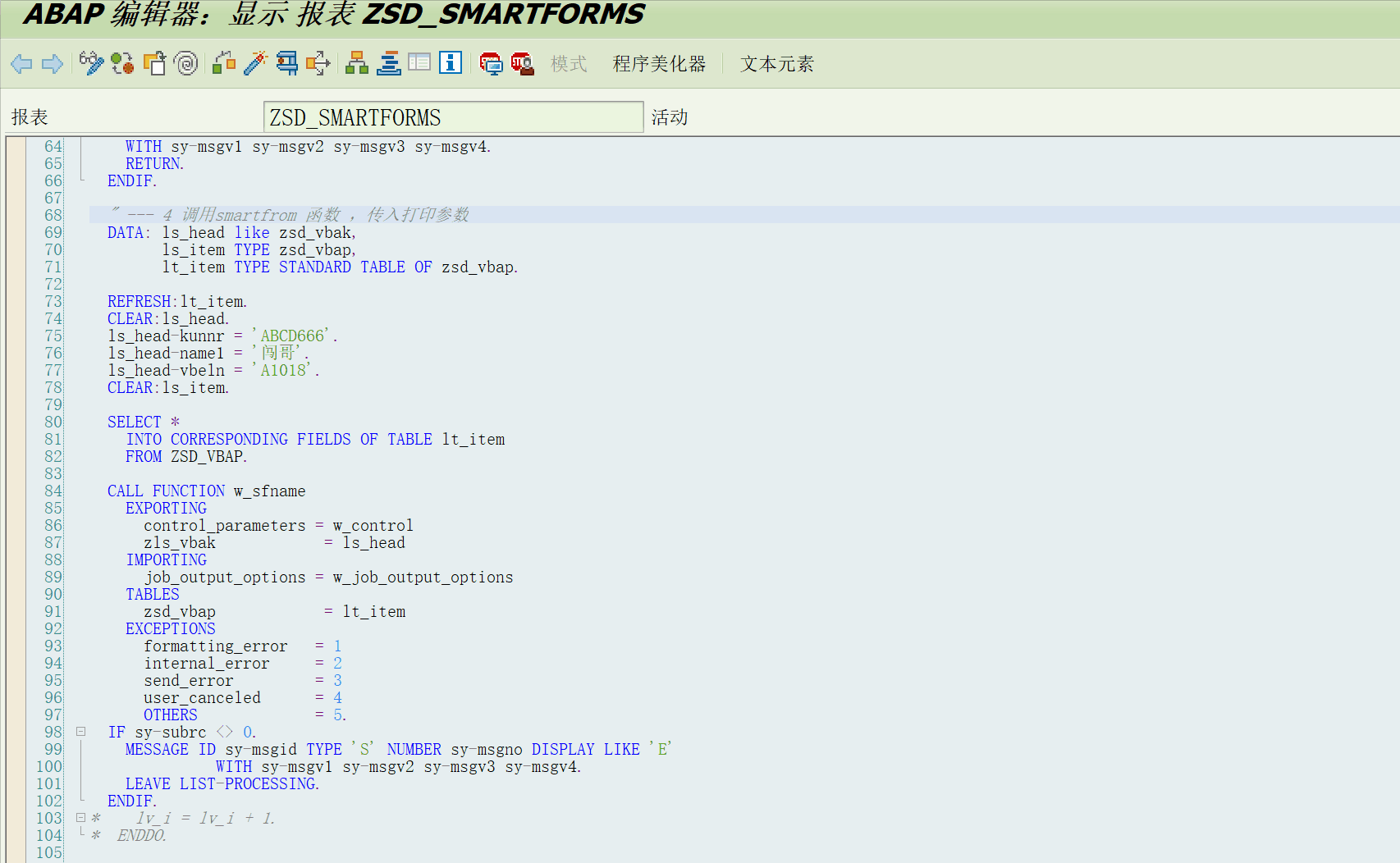
Task: Set session breakpoint stop-monitor icon
Action: pos(491,63)
